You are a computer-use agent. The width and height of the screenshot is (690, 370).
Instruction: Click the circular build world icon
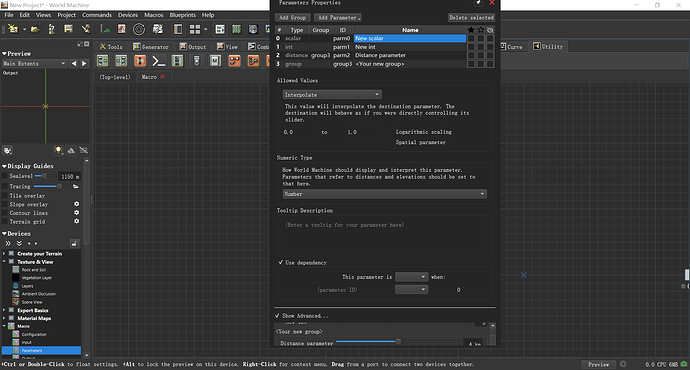tap(139, 29)
